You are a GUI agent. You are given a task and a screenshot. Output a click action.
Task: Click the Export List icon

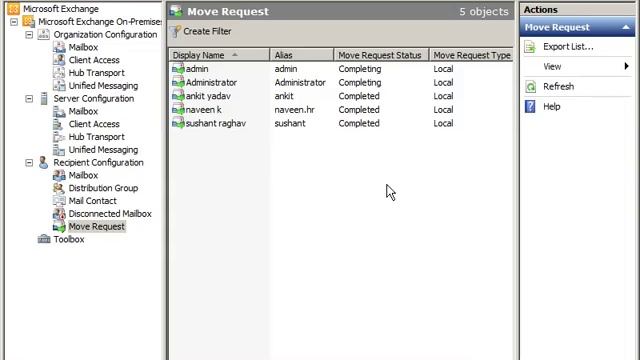click(530, 47)
